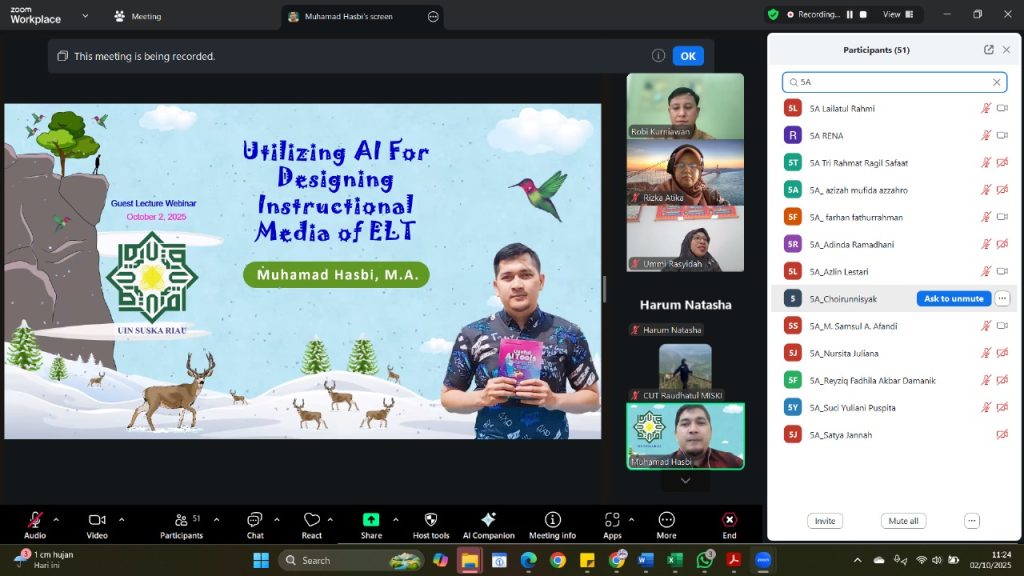Click the participant search field
This screenshot has height=576, width=1024.
[x=890, y=82]
